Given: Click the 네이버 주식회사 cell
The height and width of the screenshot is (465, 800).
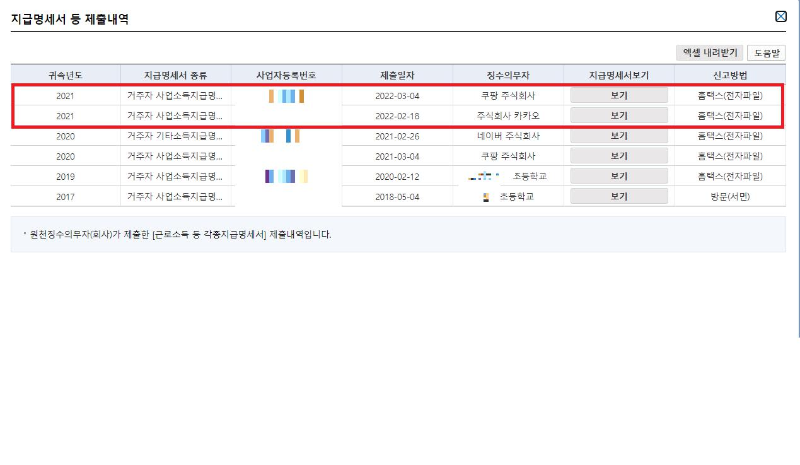Looking at the screenshot, I should (508, 136).
